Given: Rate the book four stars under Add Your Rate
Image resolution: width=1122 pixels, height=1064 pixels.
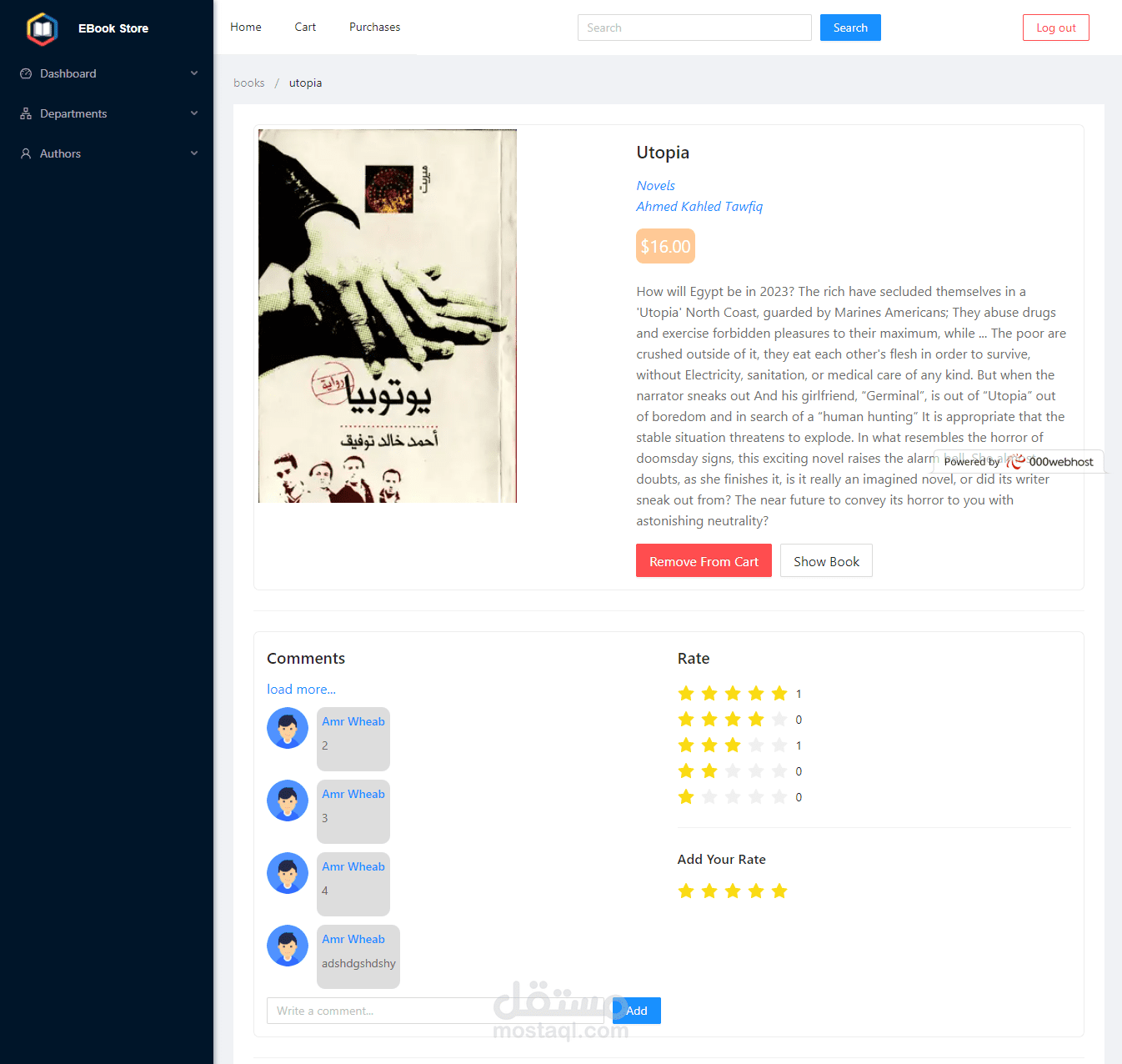Looking at the screenshot, I should [x=756, y=891].
